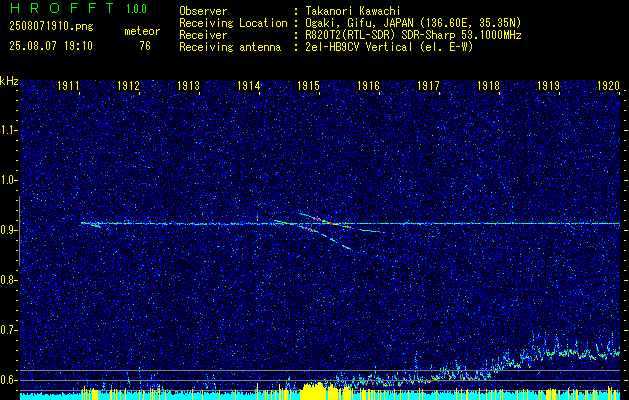629x400 pixels.
Task: Click frequency label 0.7
Action: tap(7, 330)
